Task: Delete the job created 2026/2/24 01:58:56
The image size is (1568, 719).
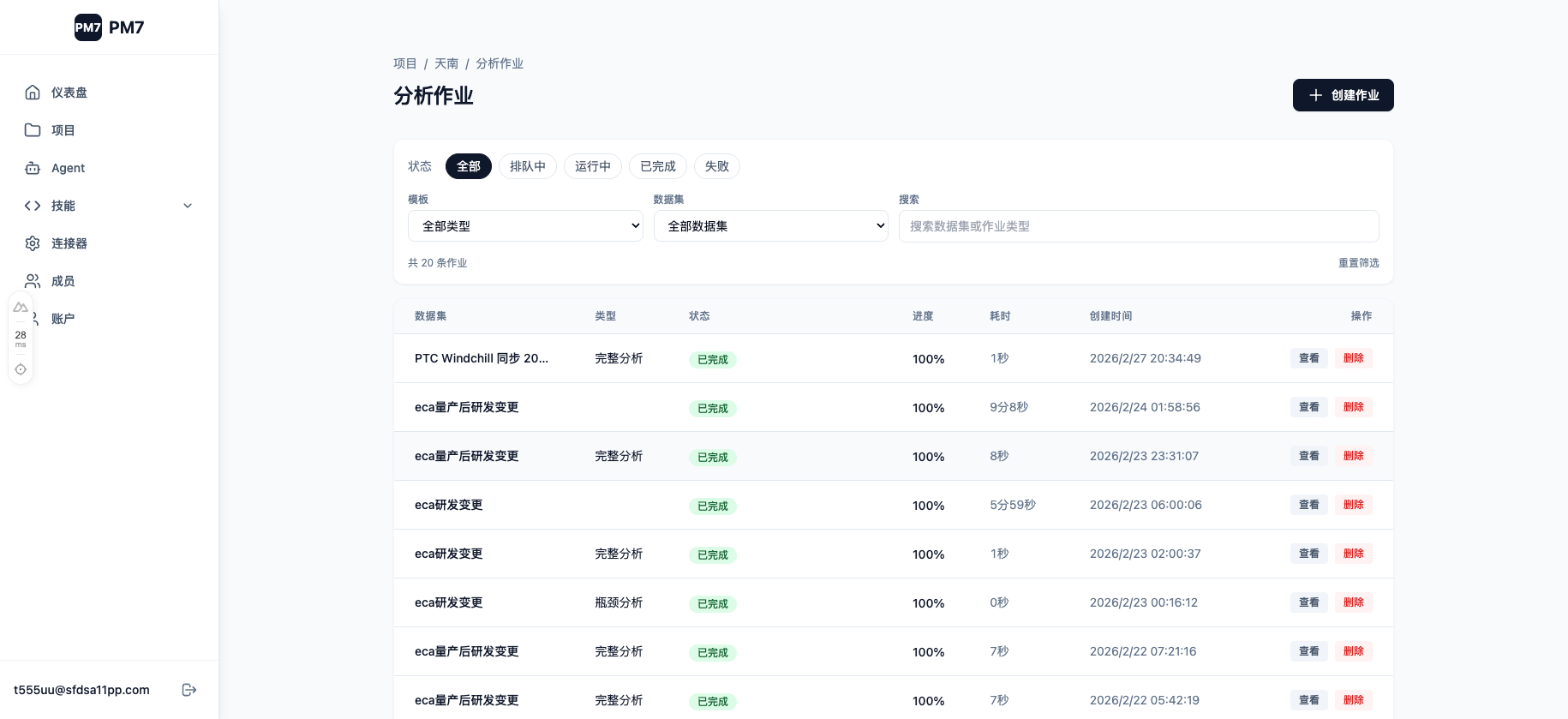Action: (1354, 407)
